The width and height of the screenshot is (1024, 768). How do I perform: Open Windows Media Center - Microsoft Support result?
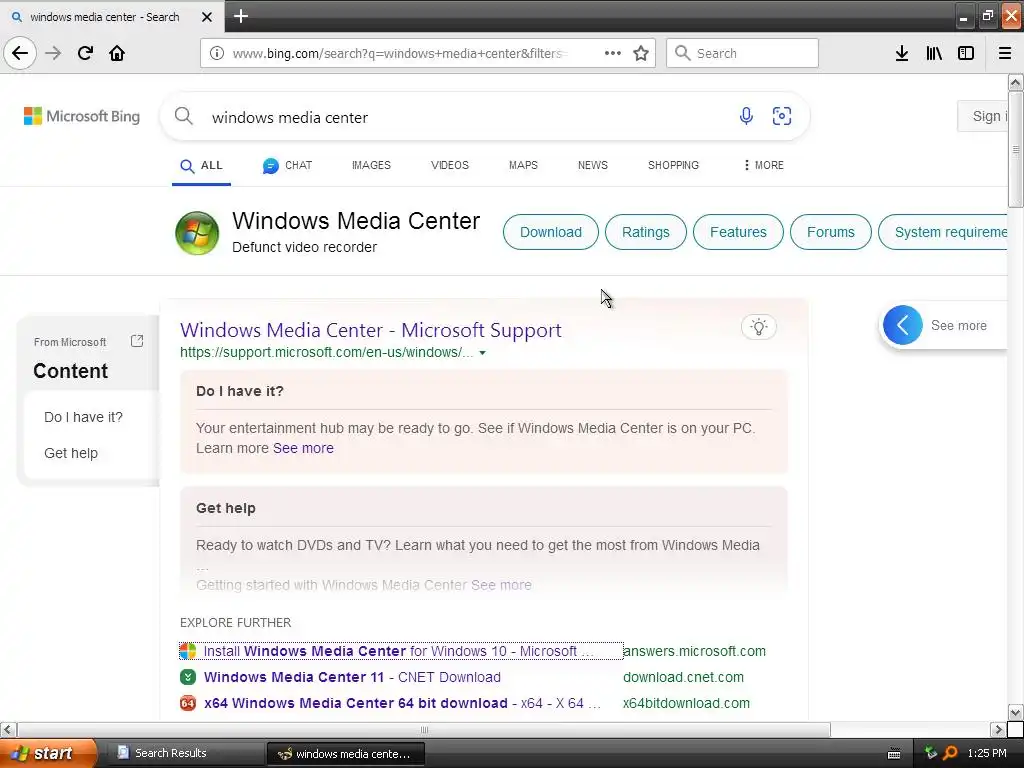tap(370, 330)
